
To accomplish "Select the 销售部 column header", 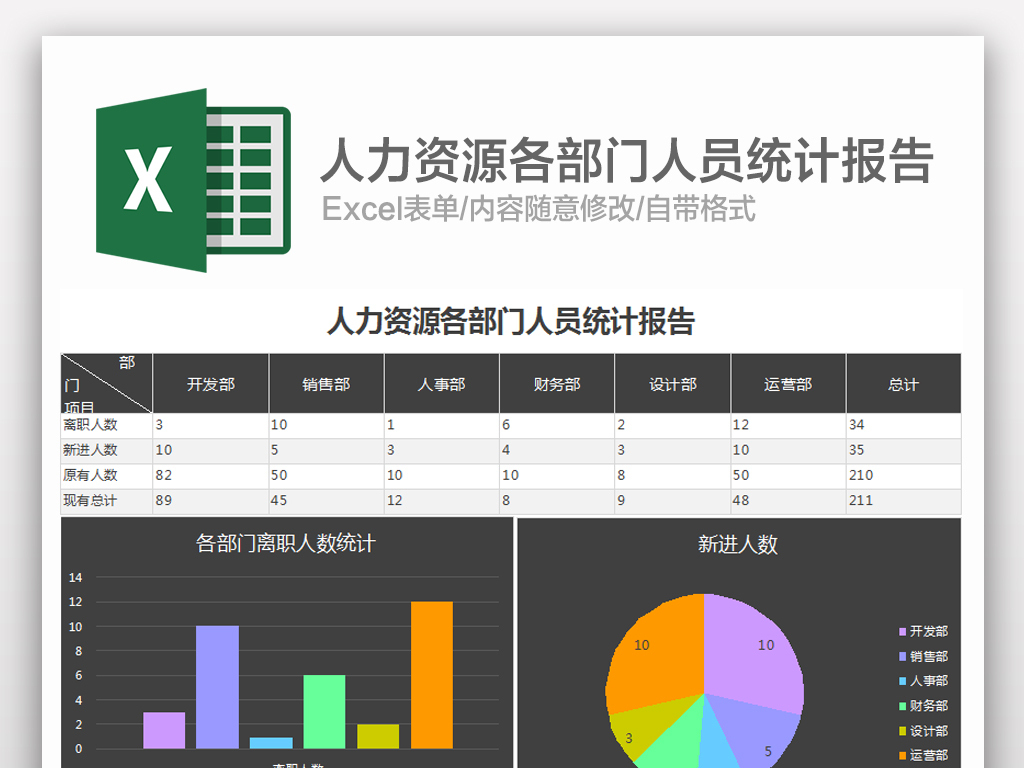I will pyautogui.click(x=327, y=383).
